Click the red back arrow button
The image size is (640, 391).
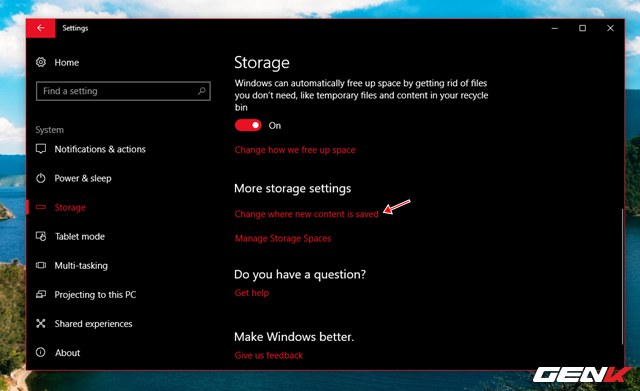click(x=41, y=28)
